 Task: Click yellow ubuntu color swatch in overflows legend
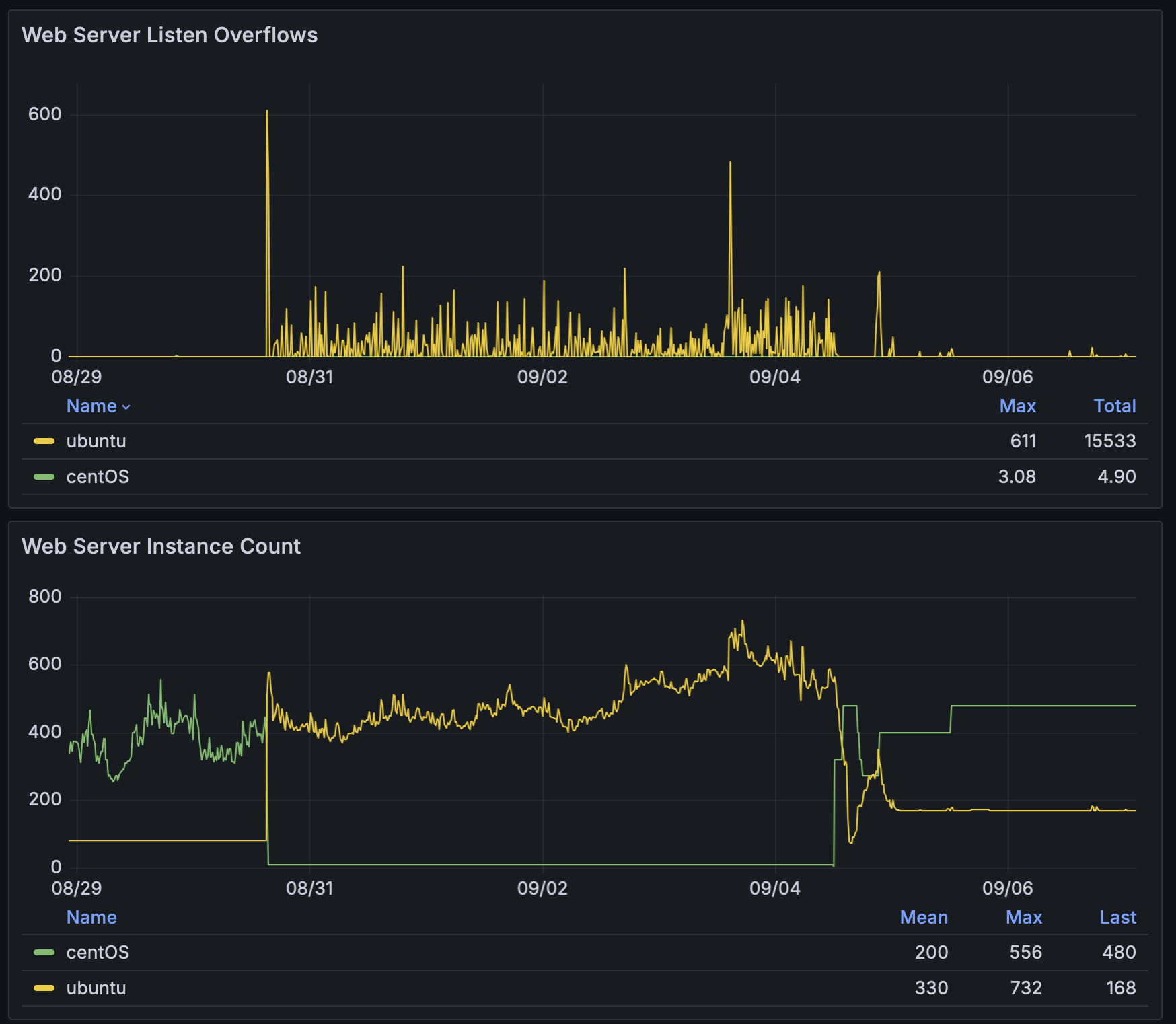[x=44, y=441]
